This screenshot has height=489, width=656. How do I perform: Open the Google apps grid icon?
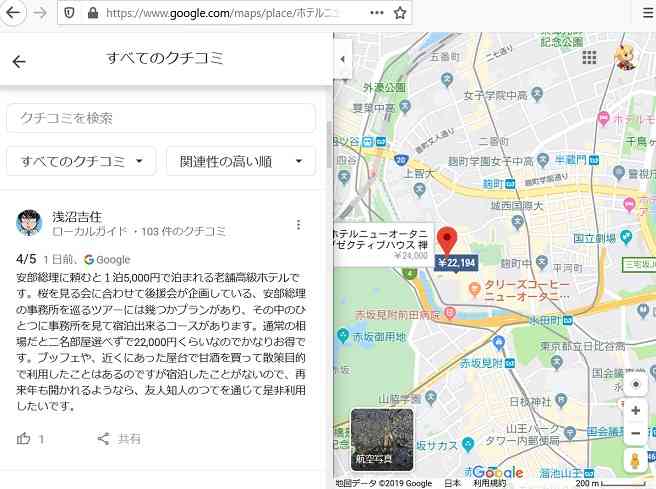tap(589, 57)
